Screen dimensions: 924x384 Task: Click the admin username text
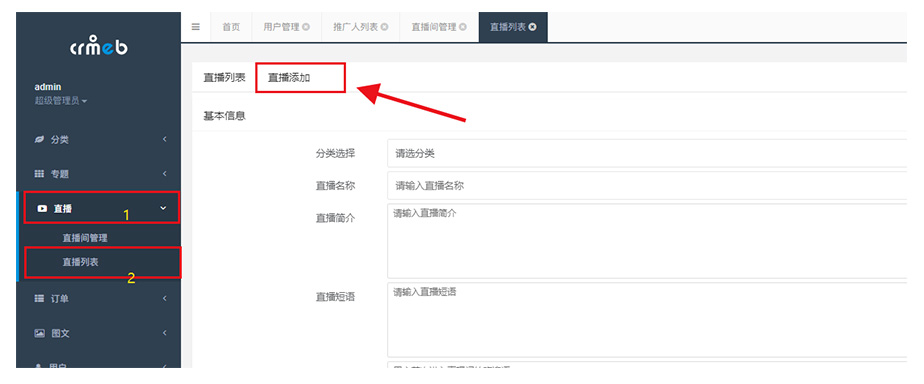point(48,87)
